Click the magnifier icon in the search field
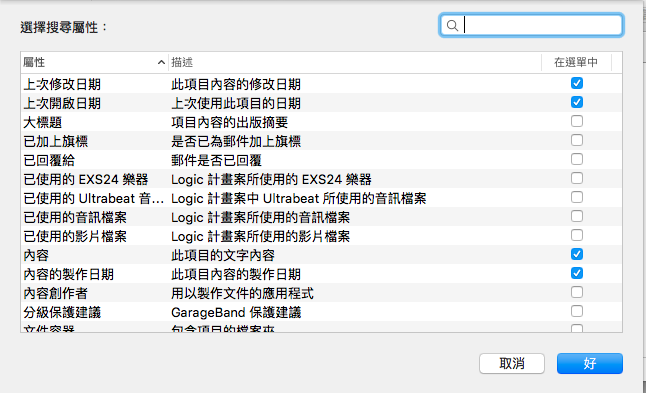Screen dimensions: 646x393 pos(452,26)
